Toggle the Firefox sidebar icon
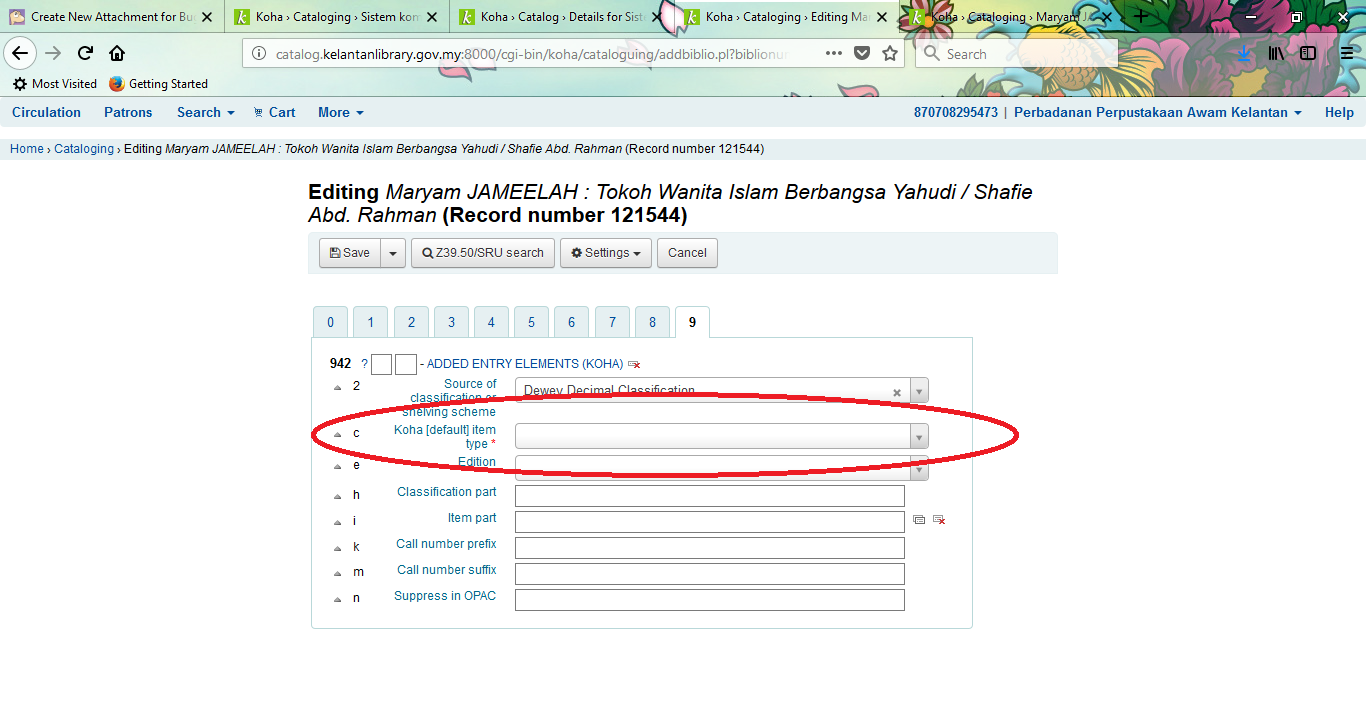The image size is (1366, 728). coord(1308,54)
